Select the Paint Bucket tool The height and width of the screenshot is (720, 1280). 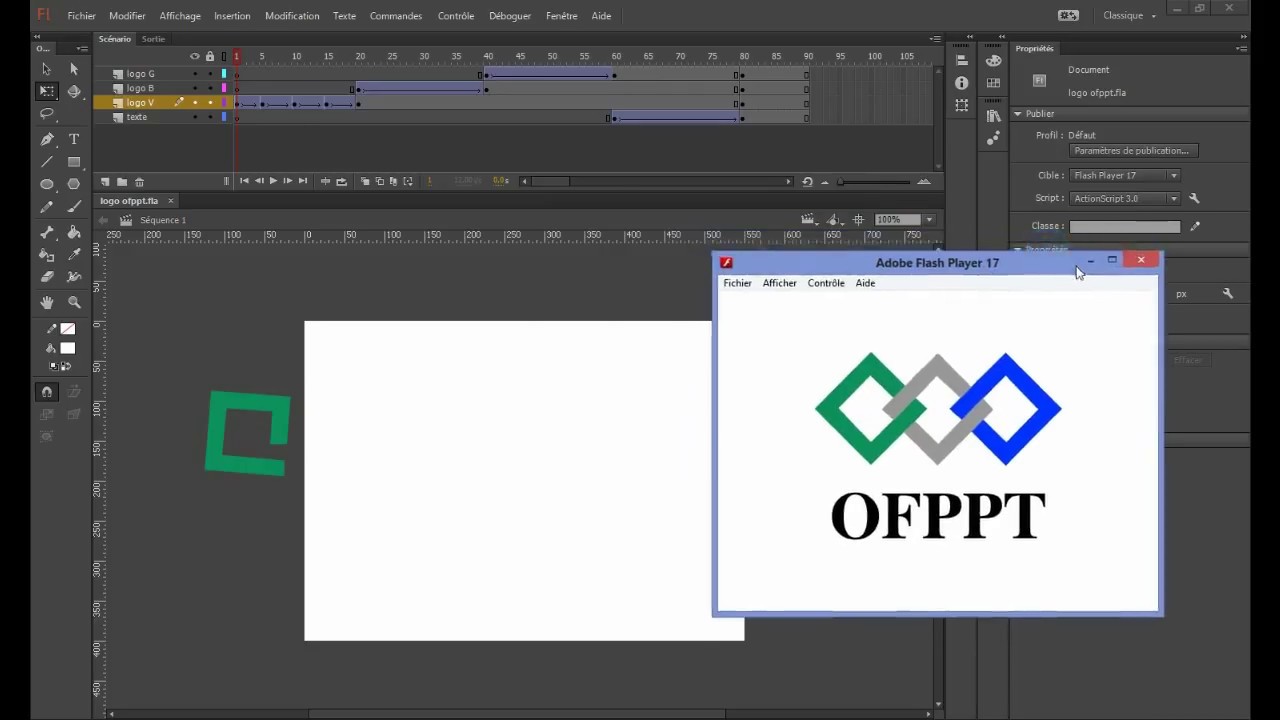click(73, 232)
